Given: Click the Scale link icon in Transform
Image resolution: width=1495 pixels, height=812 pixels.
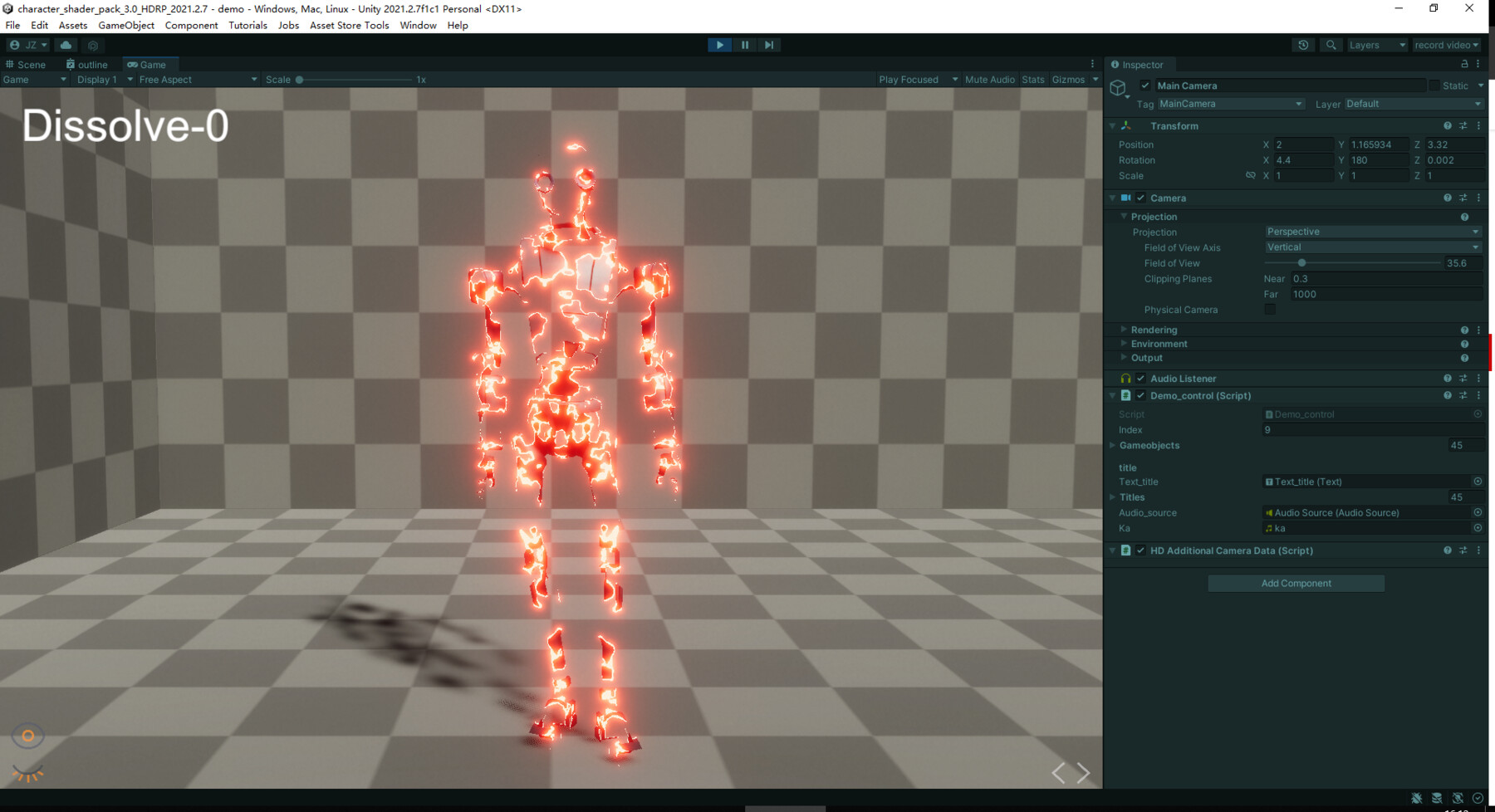Looking at the screenshot, I should tap(1251, 175).
